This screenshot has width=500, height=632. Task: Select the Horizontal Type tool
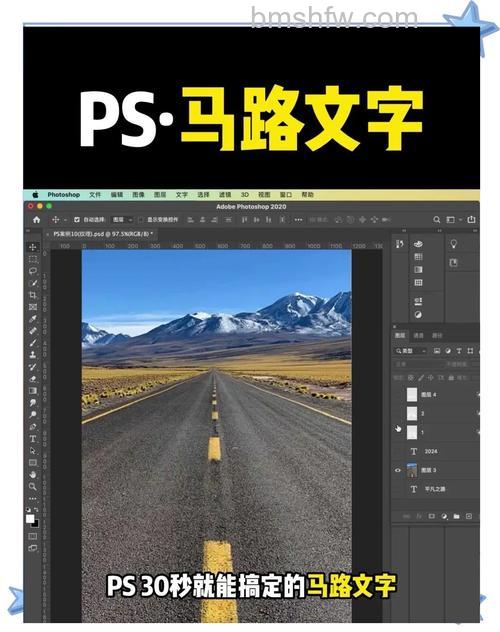33,439
